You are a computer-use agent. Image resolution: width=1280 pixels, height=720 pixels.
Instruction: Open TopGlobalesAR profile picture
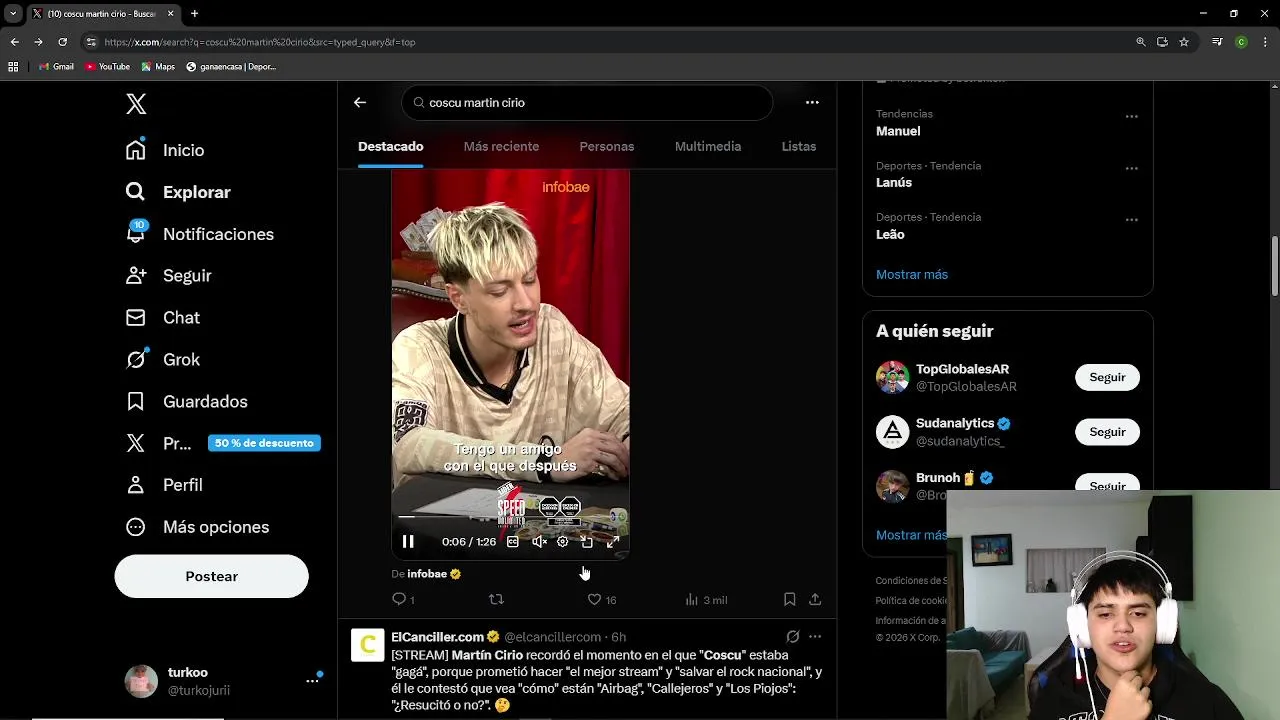(892, 378)
